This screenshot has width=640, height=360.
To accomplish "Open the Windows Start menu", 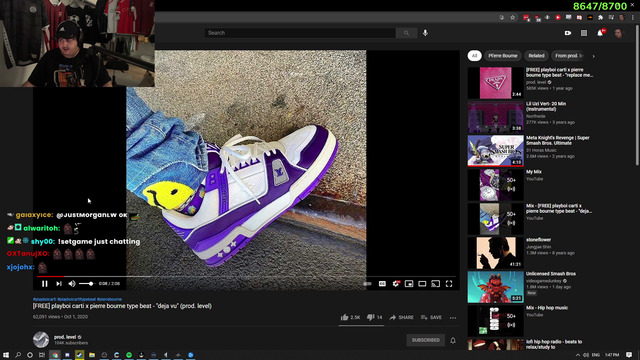I will click(6, 355).
